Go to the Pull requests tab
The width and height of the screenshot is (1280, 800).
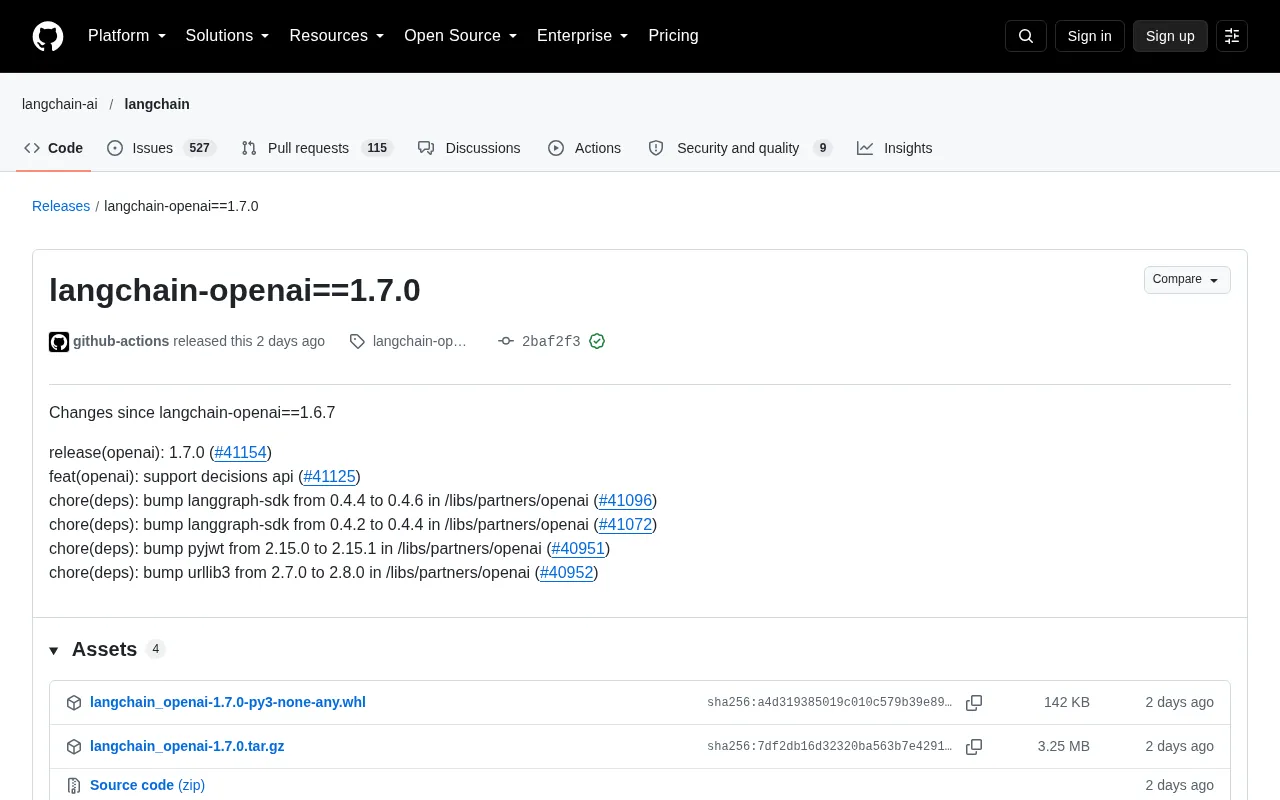pyautogui.click(x=317, y=148)
